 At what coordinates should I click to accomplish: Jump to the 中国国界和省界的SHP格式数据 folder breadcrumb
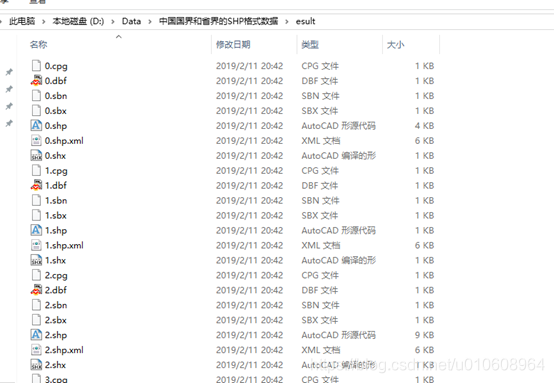[x=218, y=21]
